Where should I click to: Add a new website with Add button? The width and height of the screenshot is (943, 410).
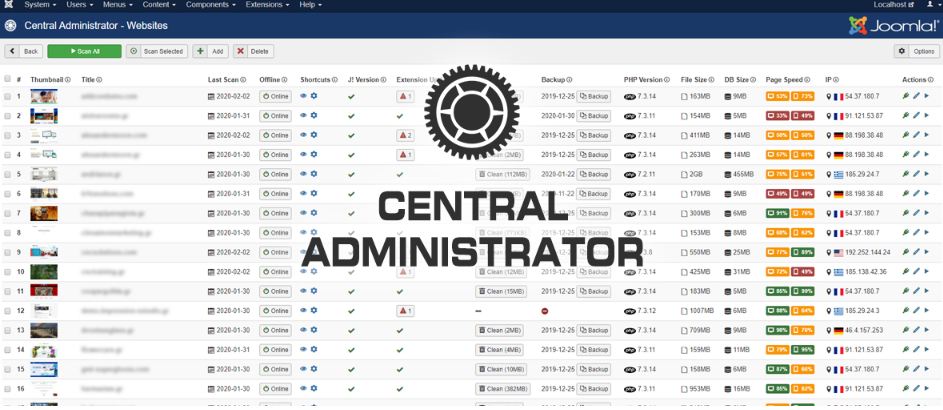(210, 52)
